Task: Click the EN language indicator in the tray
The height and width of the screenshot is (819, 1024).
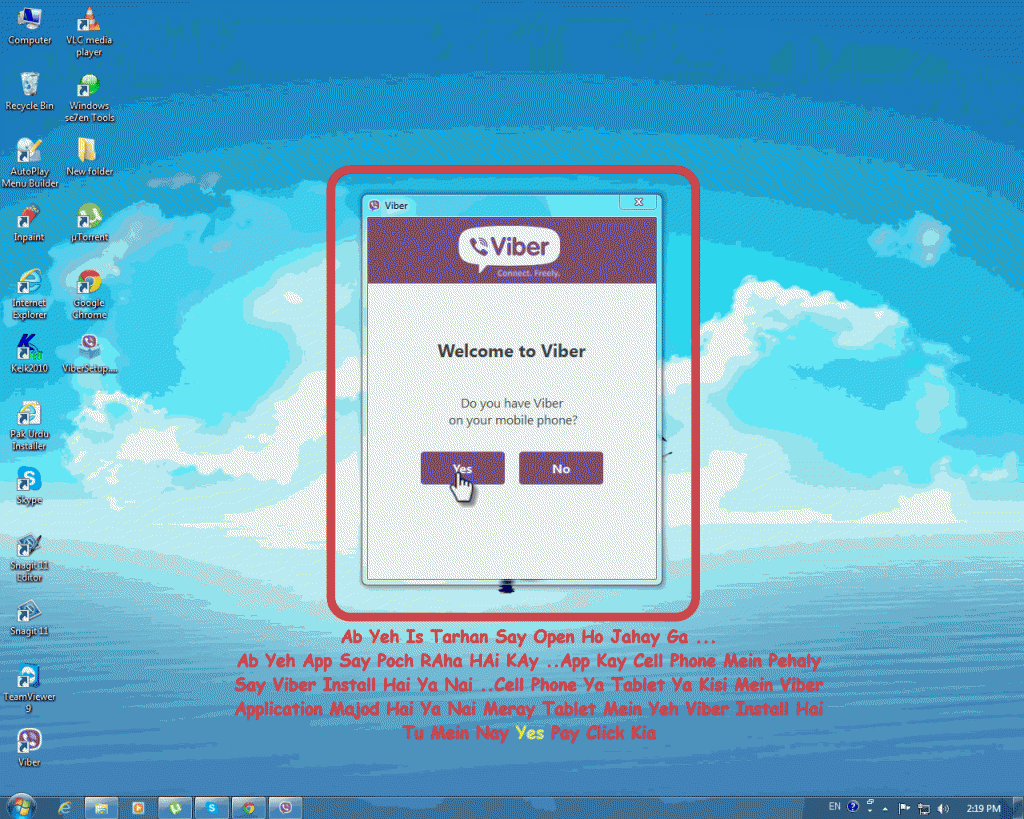Action: pos(835,807)
